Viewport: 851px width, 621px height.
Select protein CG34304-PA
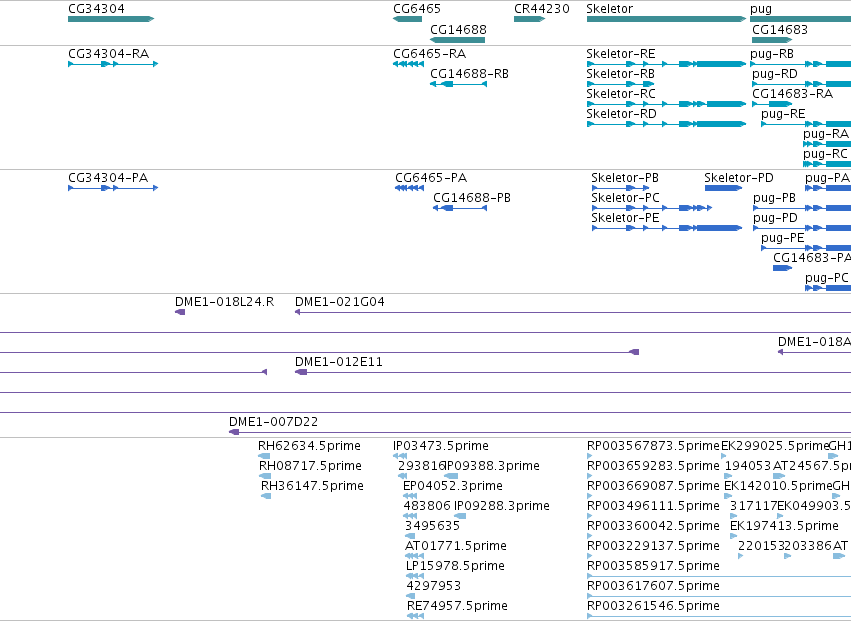click(x=113, y=188)
